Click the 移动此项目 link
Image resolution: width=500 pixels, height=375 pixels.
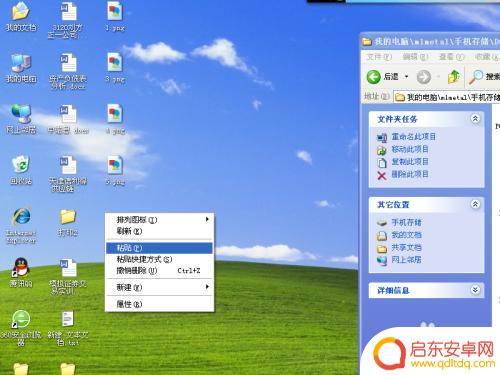pos(410,149)
